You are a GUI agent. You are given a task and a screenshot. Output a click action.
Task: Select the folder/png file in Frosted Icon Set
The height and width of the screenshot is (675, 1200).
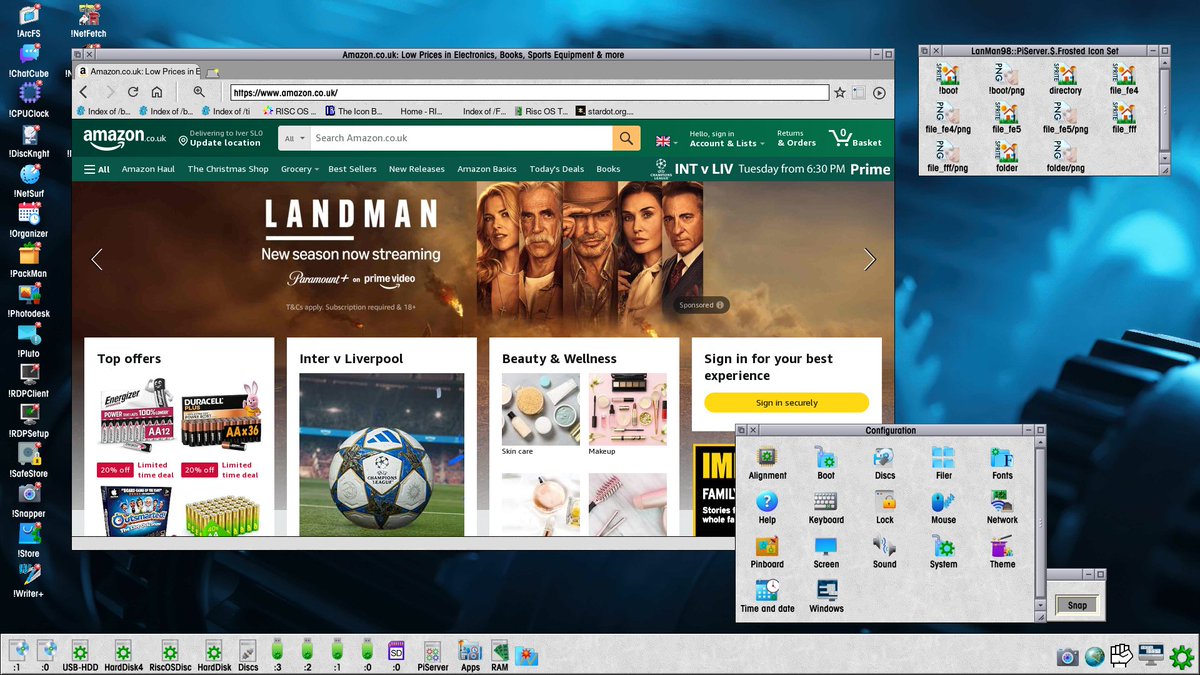point(1065,157)
